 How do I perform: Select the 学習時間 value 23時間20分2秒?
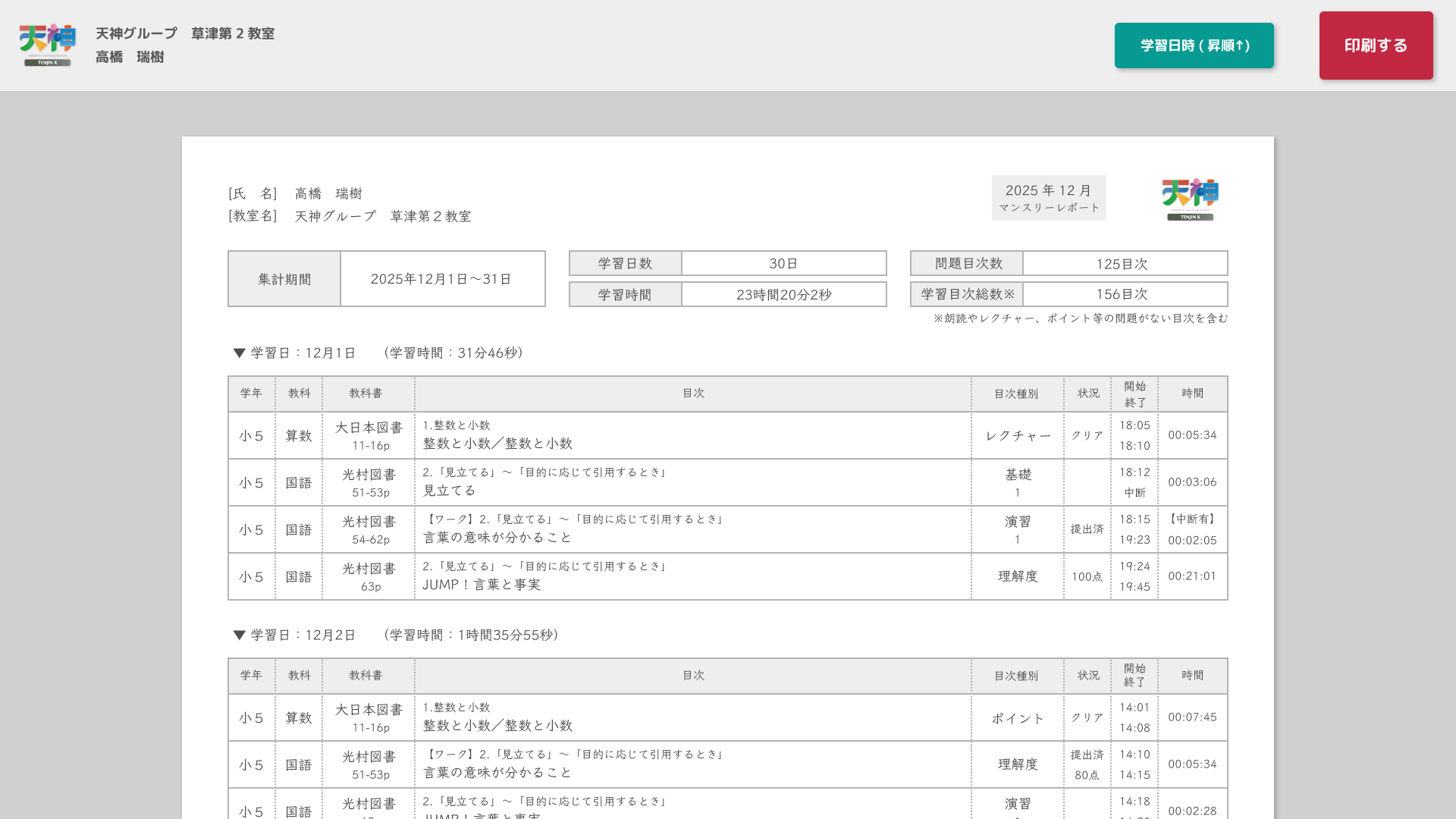783,294
